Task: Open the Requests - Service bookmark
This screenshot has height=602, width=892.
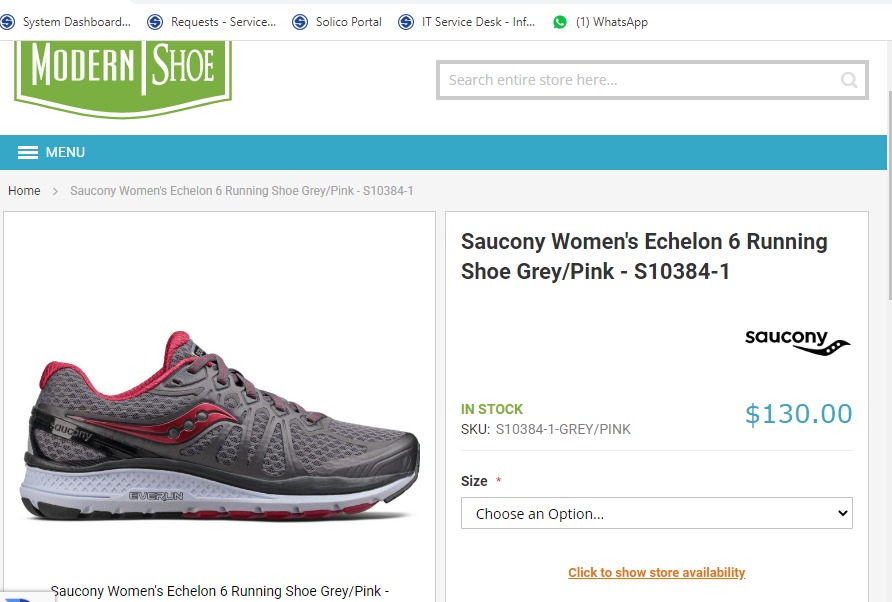Action: pos(212,22)
